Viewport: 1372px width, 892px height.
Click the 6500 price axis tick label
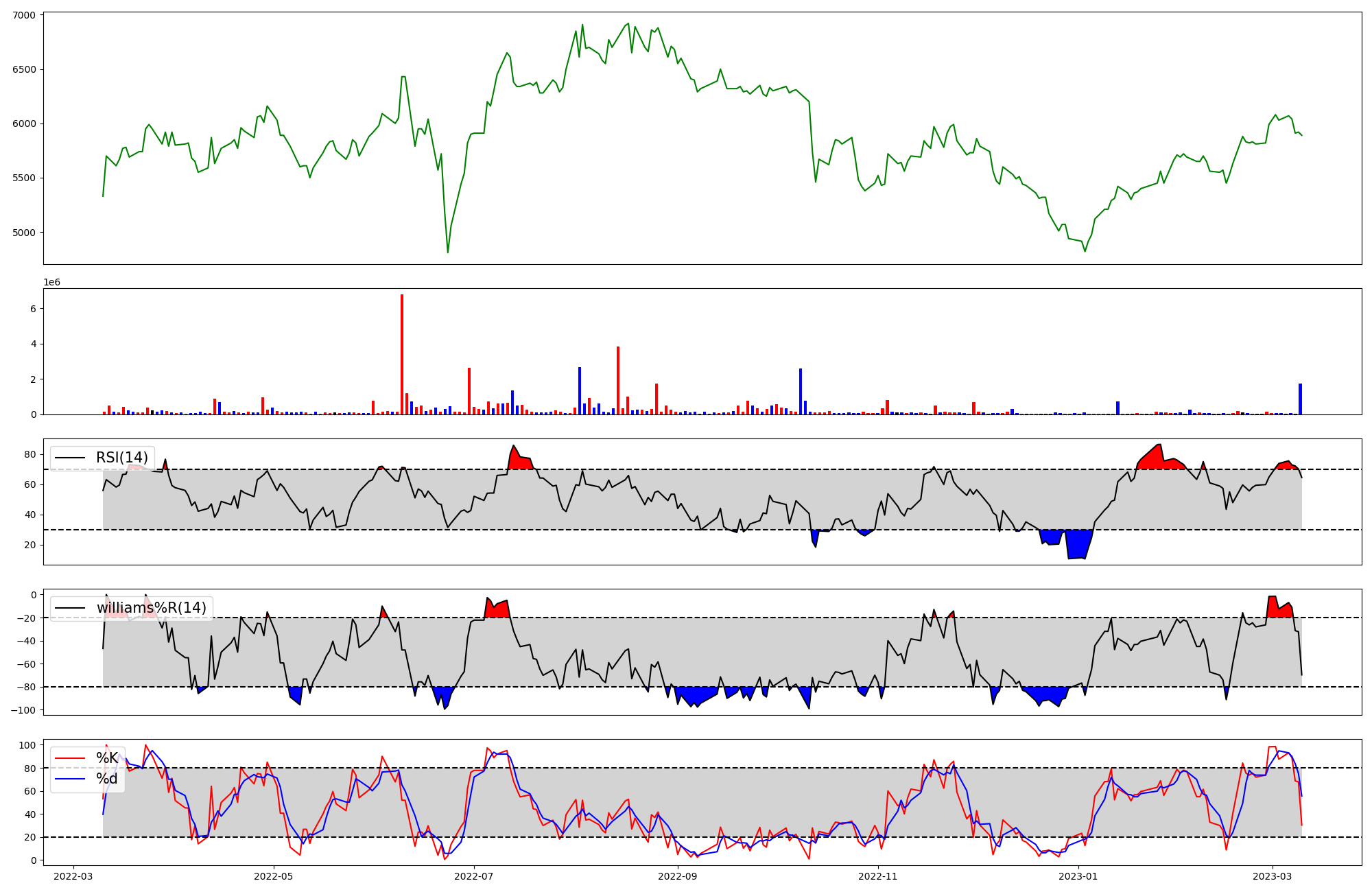[24, 69]
